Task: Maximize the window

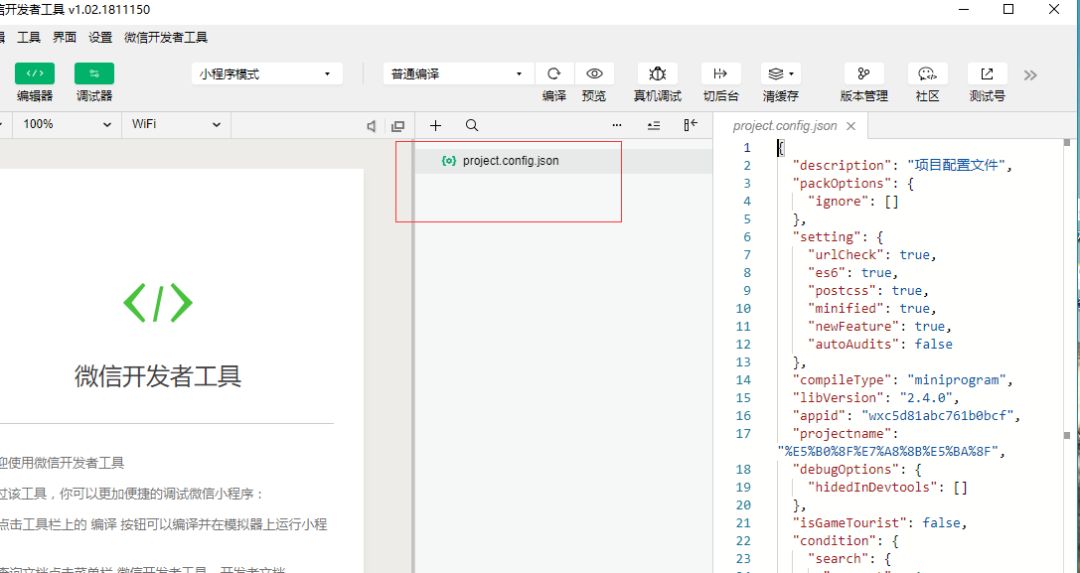Action: click(x=1008, y=9)
